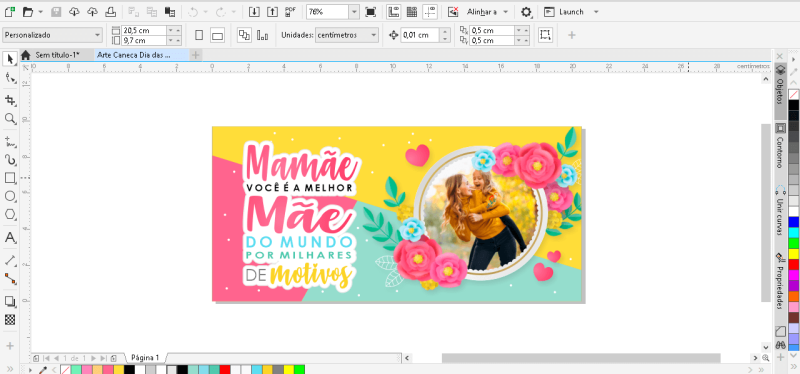Click the paste special icon
Image resolution: width=800 pixels, height=374 pixels.
click(170, 11)
